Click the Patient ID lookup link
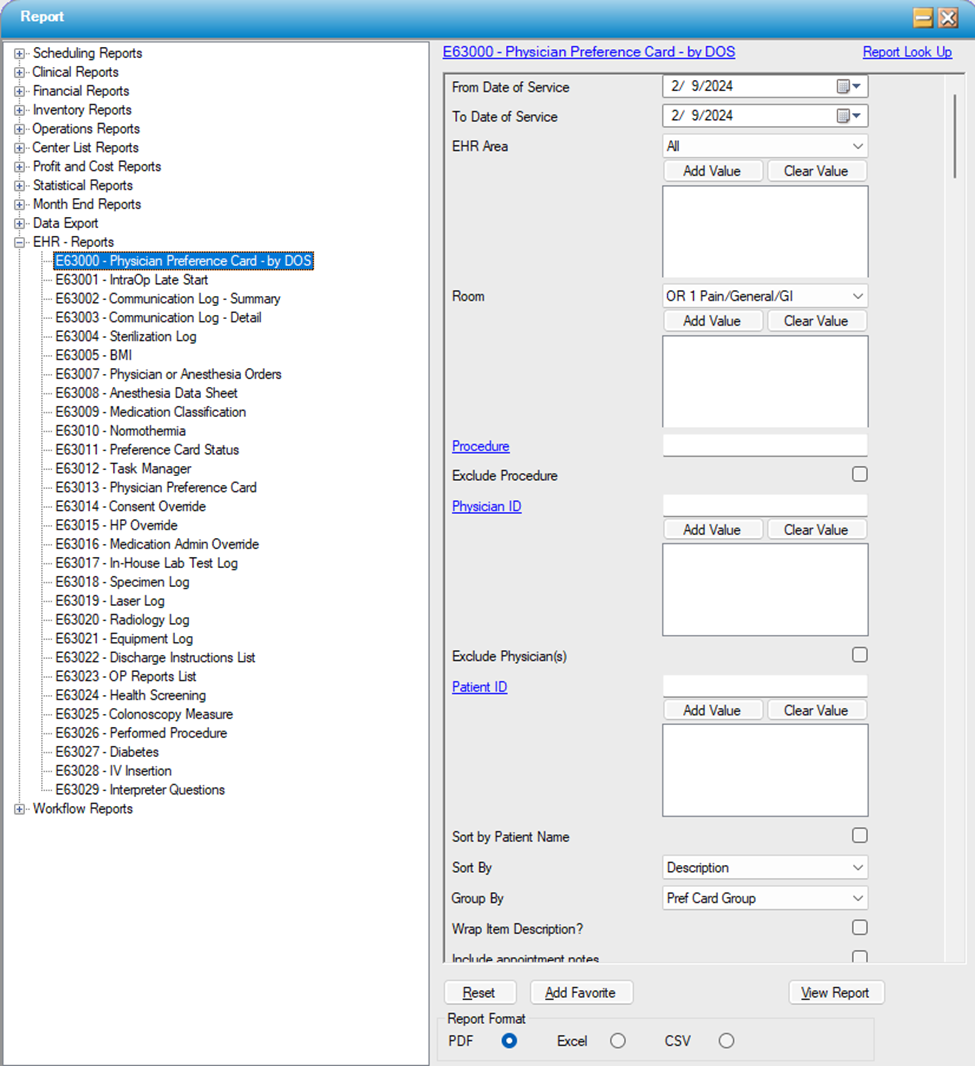 tap(479, 687)
